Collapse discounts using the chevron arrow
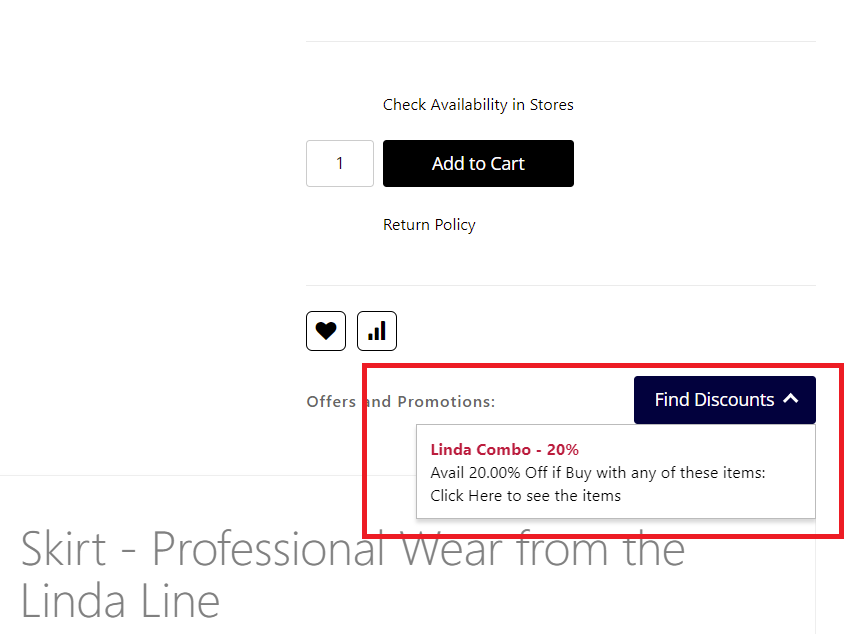The height and width of the screenshot is (637, 857). [791, 399]
